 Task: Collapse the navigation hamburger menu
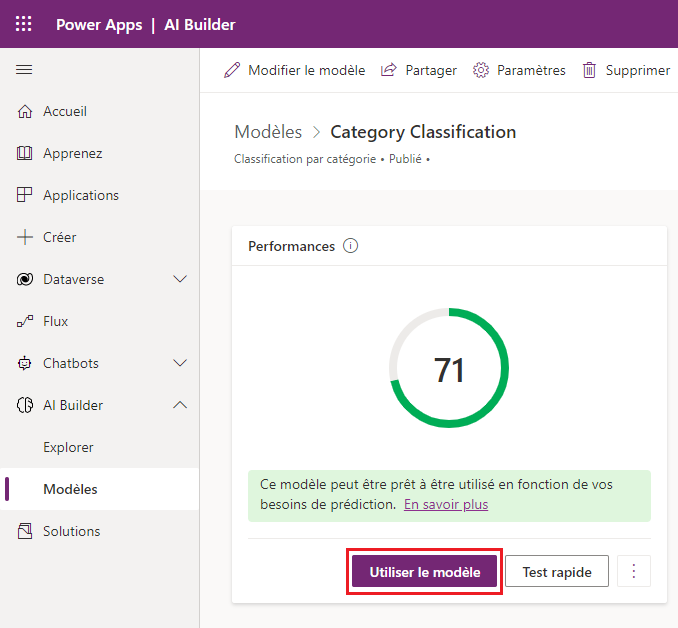click(x=24, y=70)
